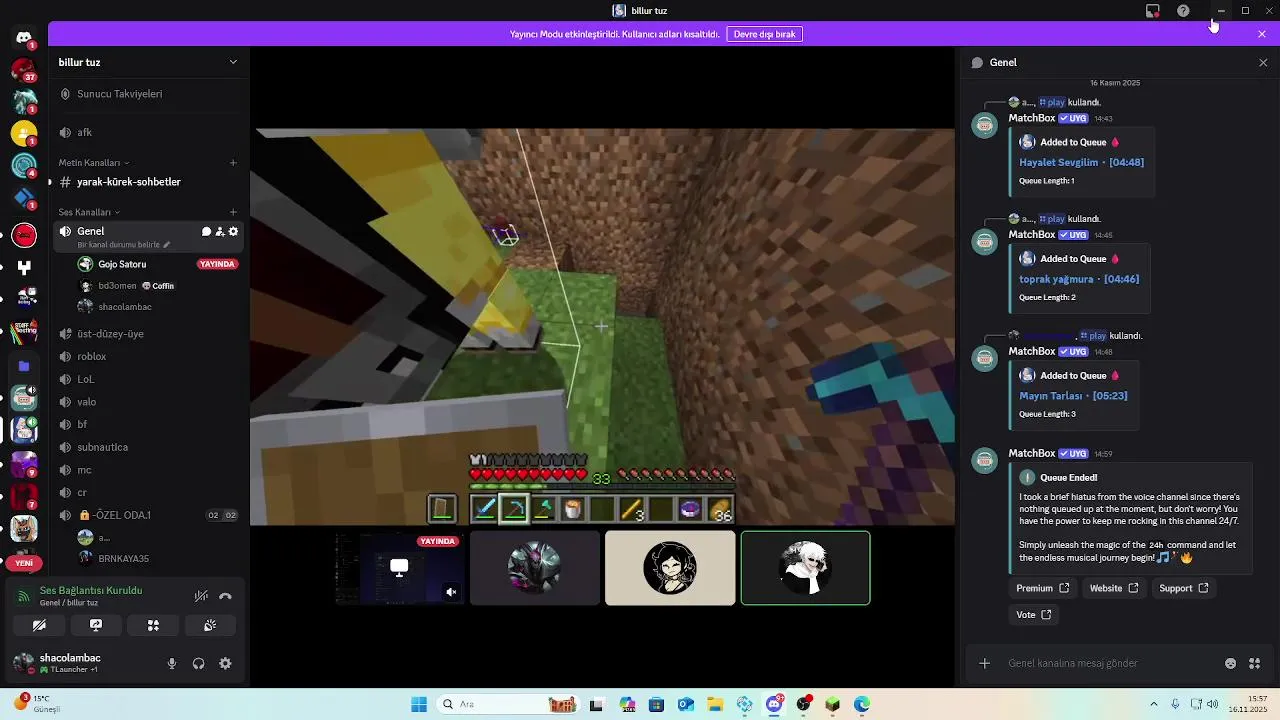Viewport: 1280px width, 720px height.
Task: Deafen with headphones icon in user panel
Action: tap(198, 663)
